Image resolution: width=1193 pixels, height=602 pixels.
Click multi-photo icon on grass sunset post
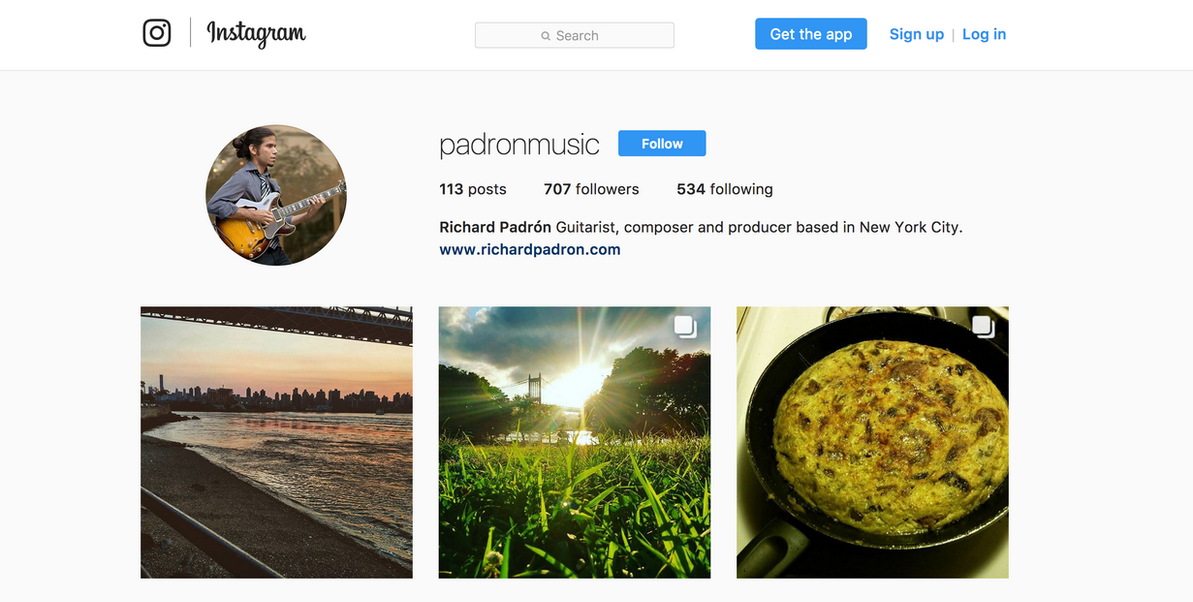(x=685, y=327)
